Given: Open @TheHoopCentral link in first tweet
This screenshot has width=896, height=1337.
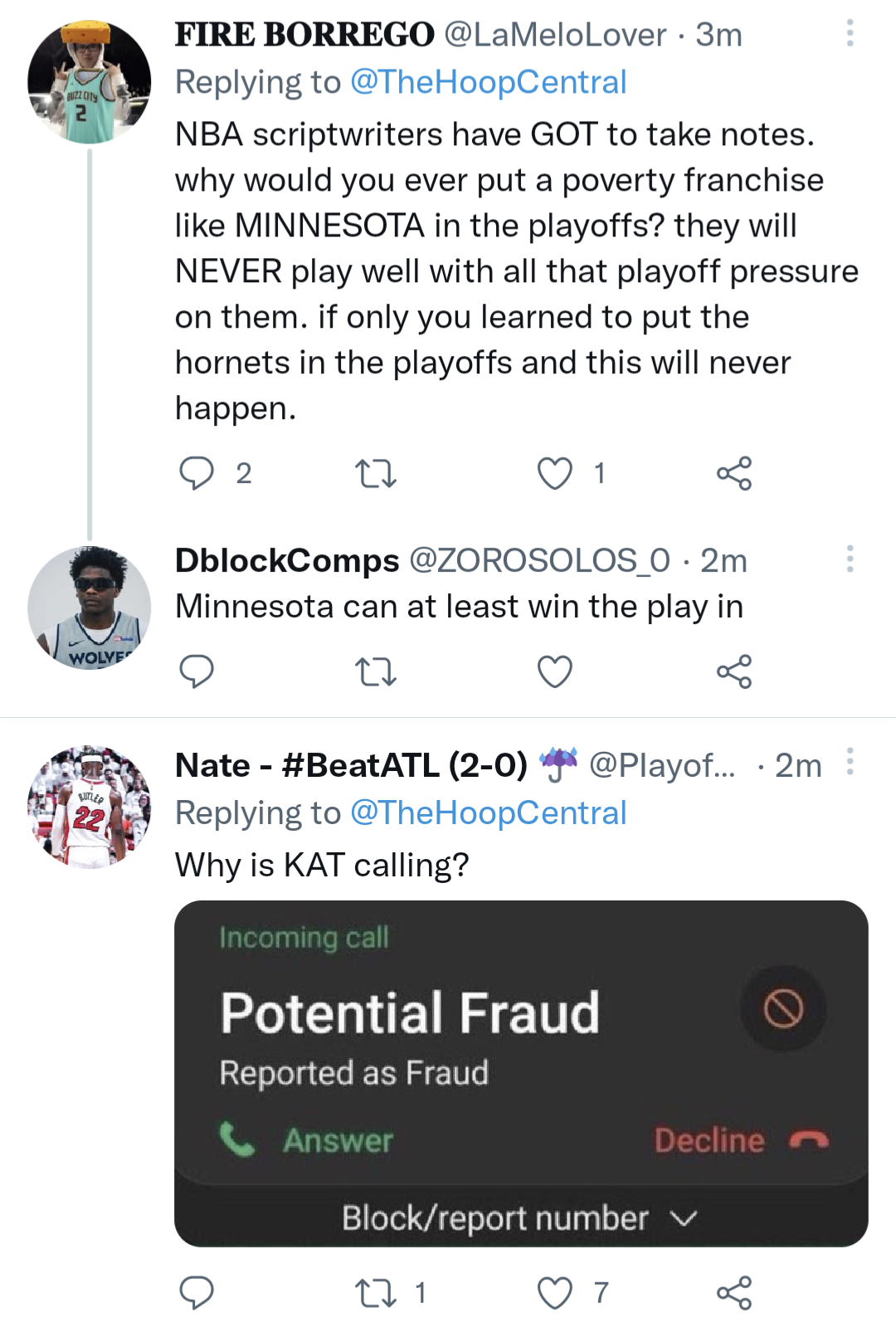Looking at the screenshot, I should click(488, 82).
